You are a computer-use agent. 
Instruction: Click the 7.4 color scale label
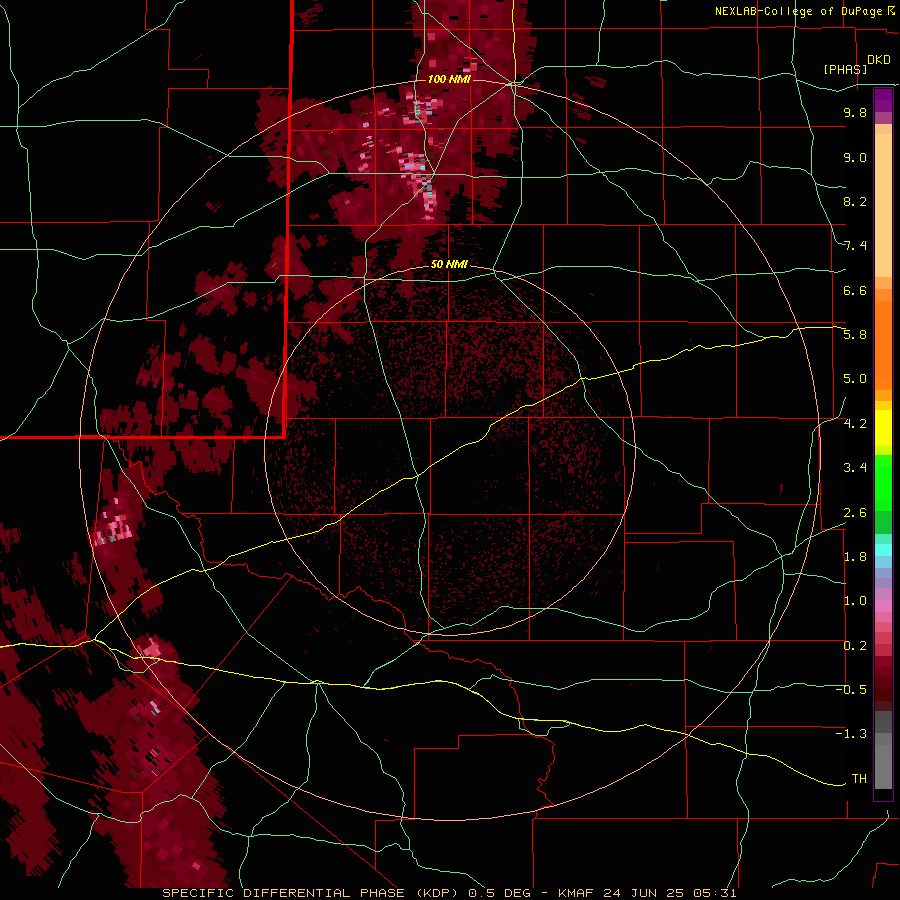tap(855, 246)
